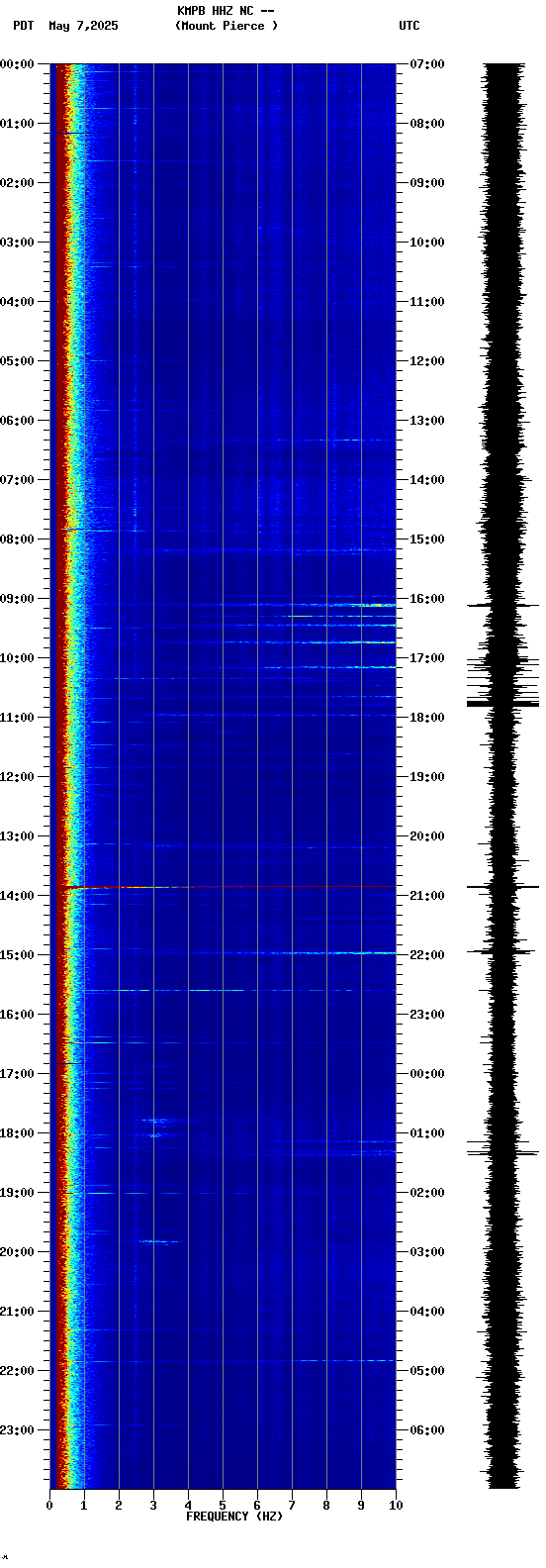Click the frequency axis value 0
The image size is (546, 1568).
point(49,1506)
